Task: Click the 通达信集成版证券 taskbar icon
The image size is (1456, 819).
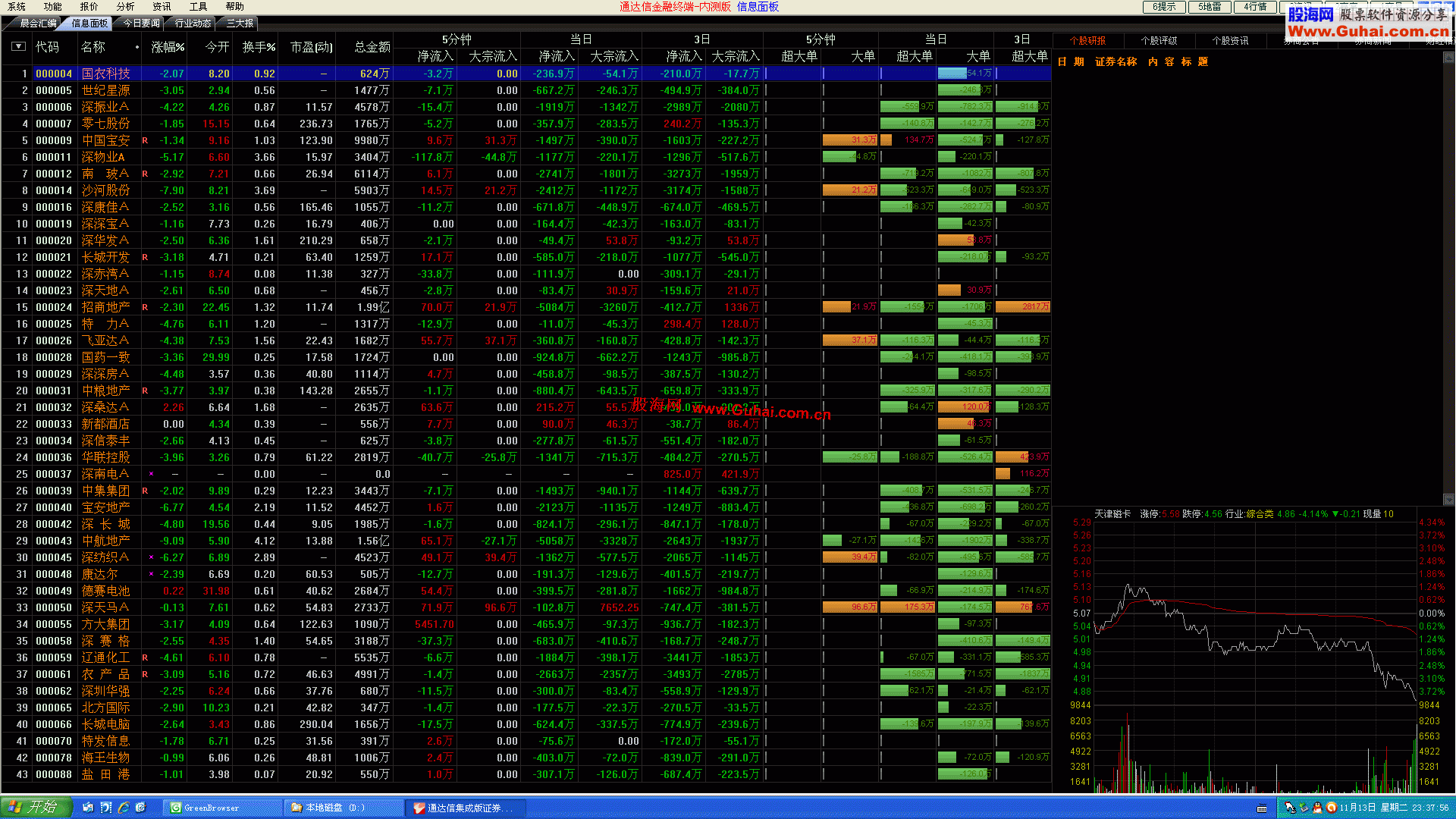Action: (464, 808)
